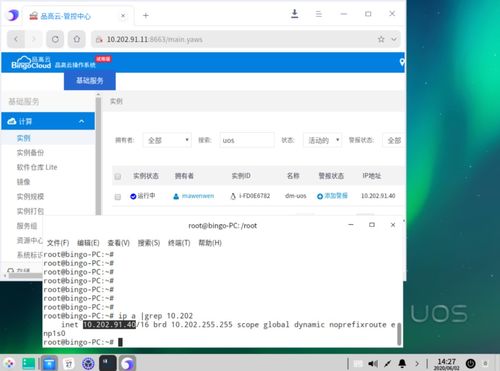This screenshot has width=500, height=371.
Task: Open the terminal File (F) menu
Action: [x=58, y=243]
